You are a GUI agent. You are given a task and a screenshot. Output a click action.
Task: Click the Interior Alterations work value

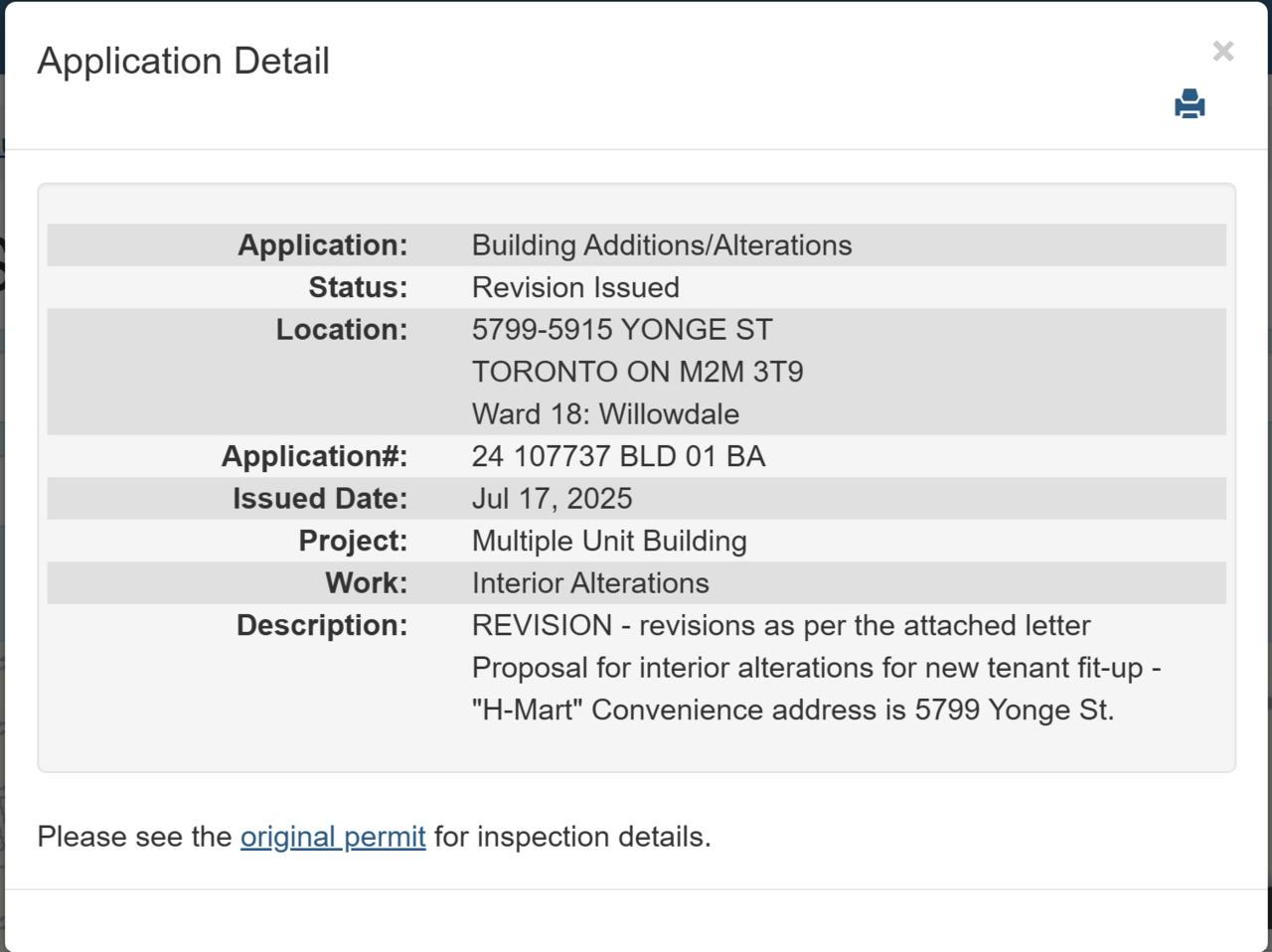590,583
